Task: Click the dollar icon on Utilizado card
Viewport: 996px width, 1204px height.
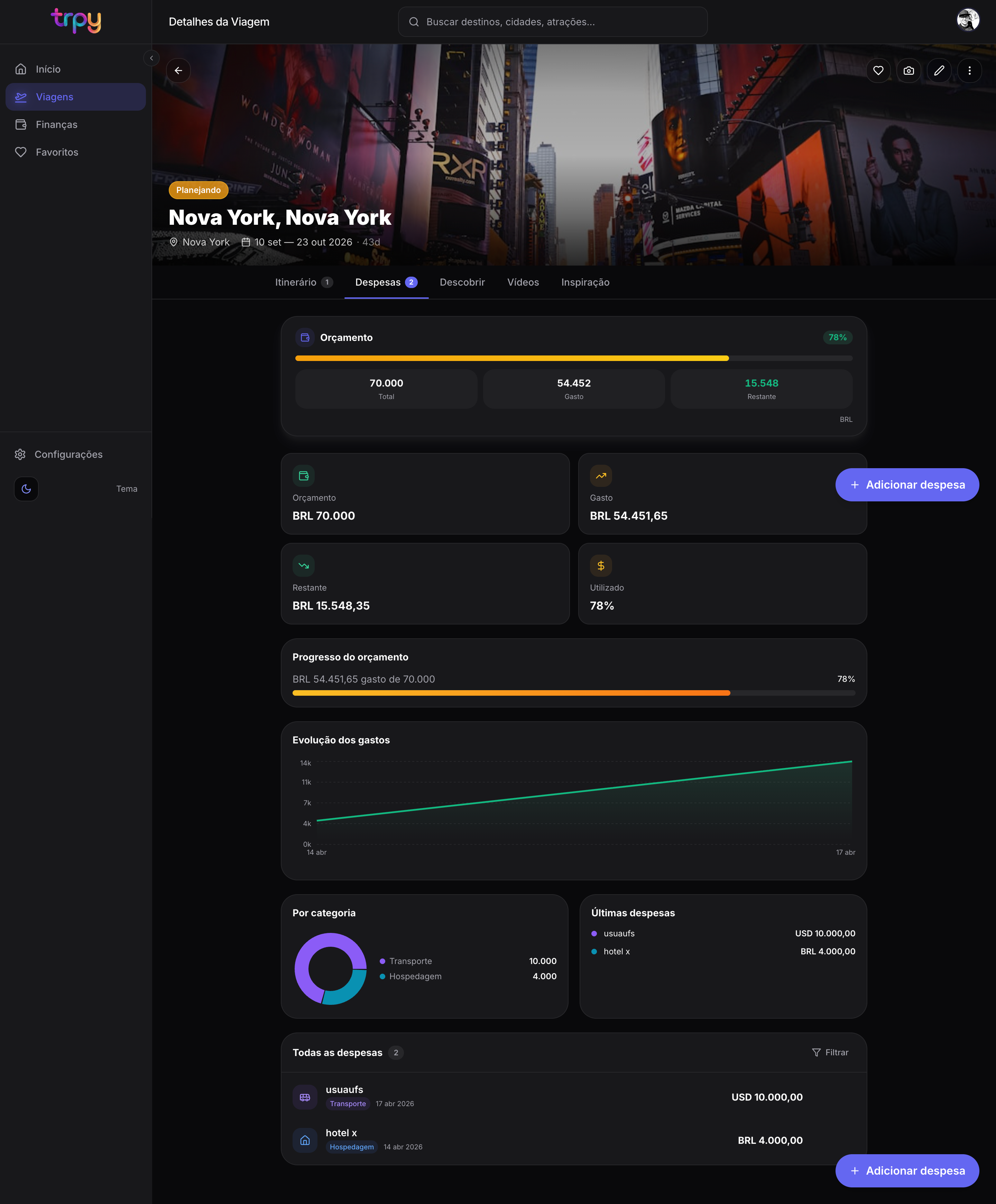Action: (x=601, y=566)
